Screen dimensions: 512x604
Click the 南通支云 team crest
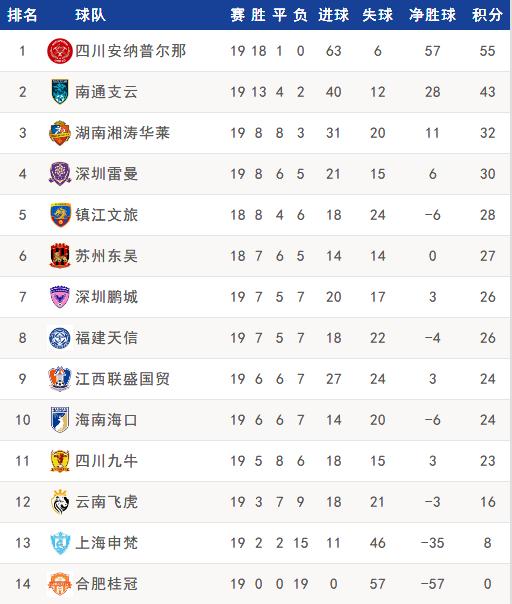tap(60, 92)
